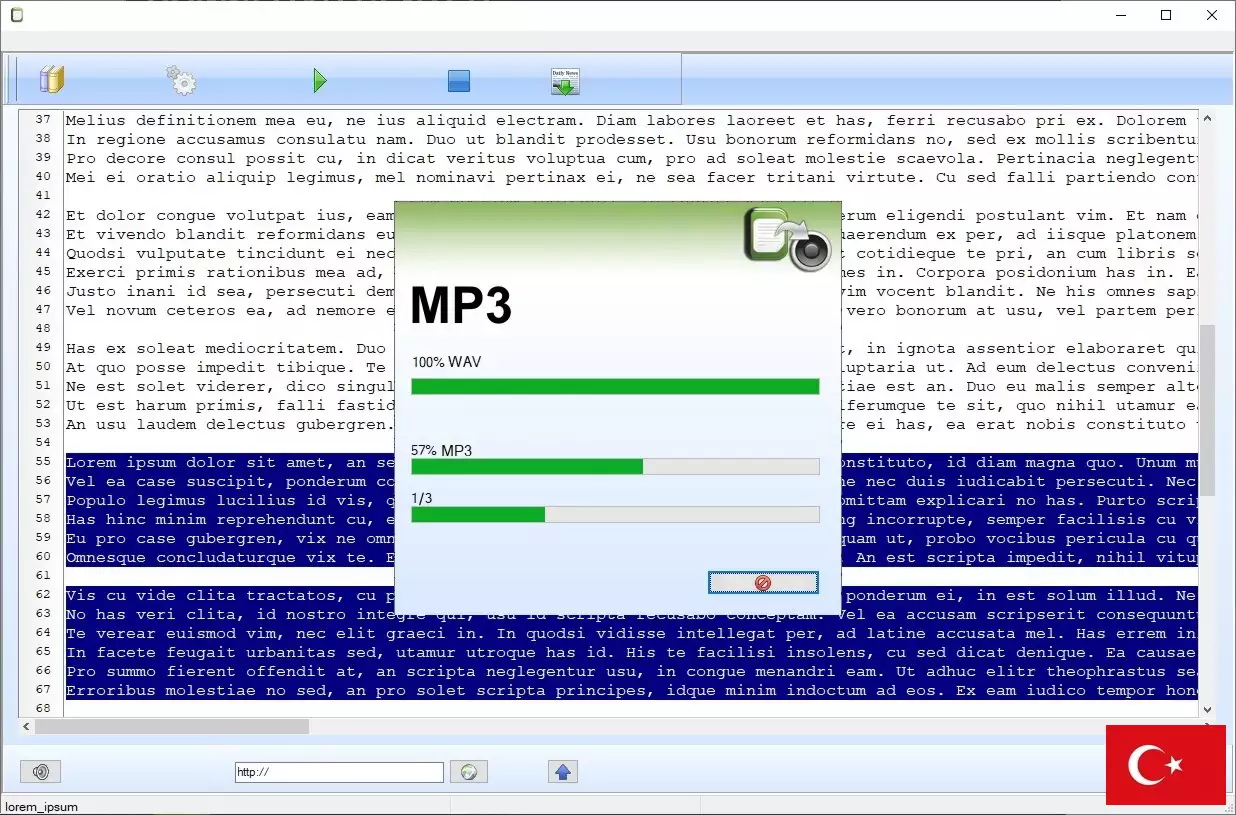The height and width of the screenshot is (815, 1236).
Task: Click the Daily News download icon
Action: (564, 80)
